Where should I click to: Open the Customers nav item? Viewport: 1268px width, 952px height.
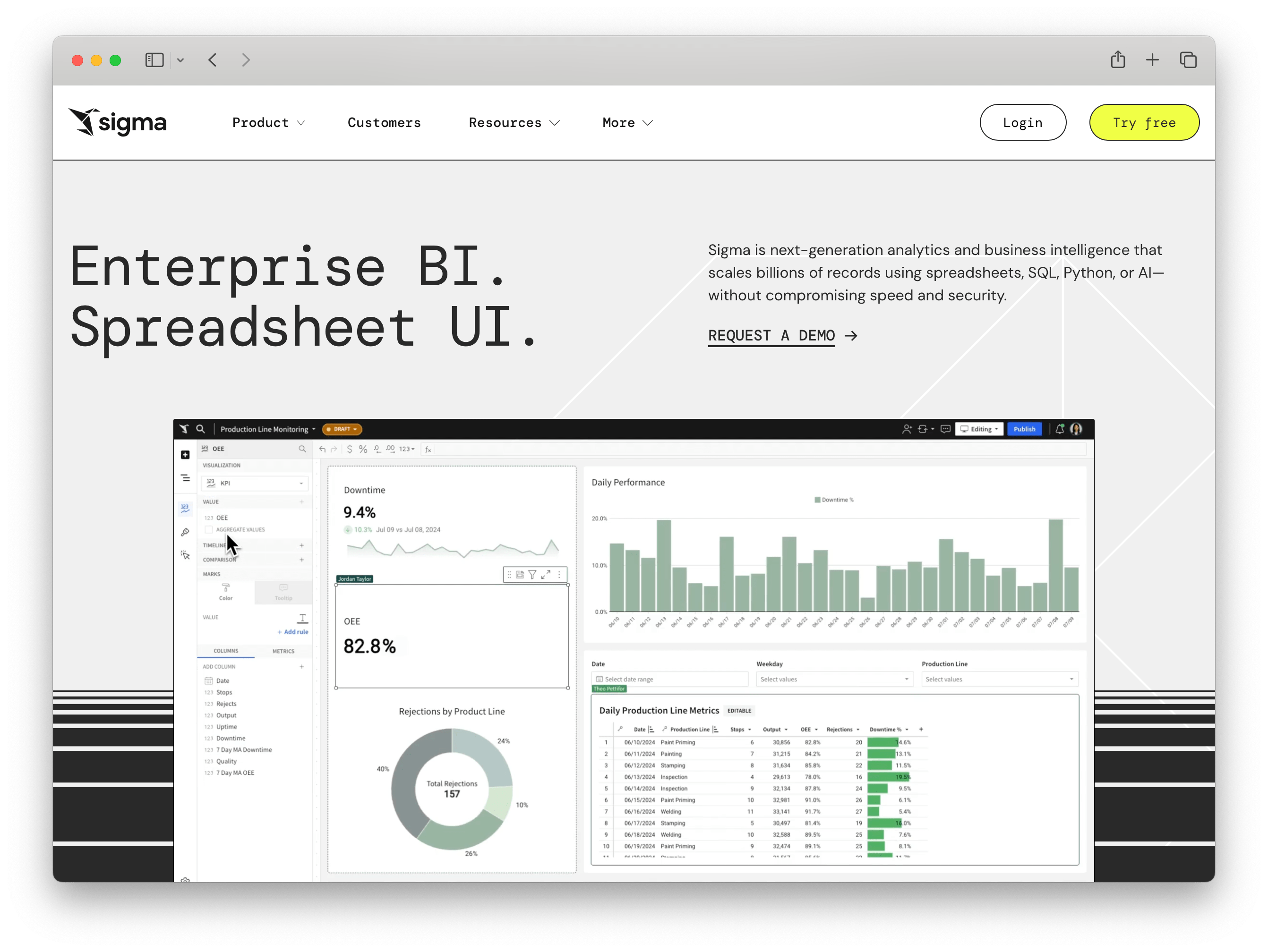click(x=384, y=123)
